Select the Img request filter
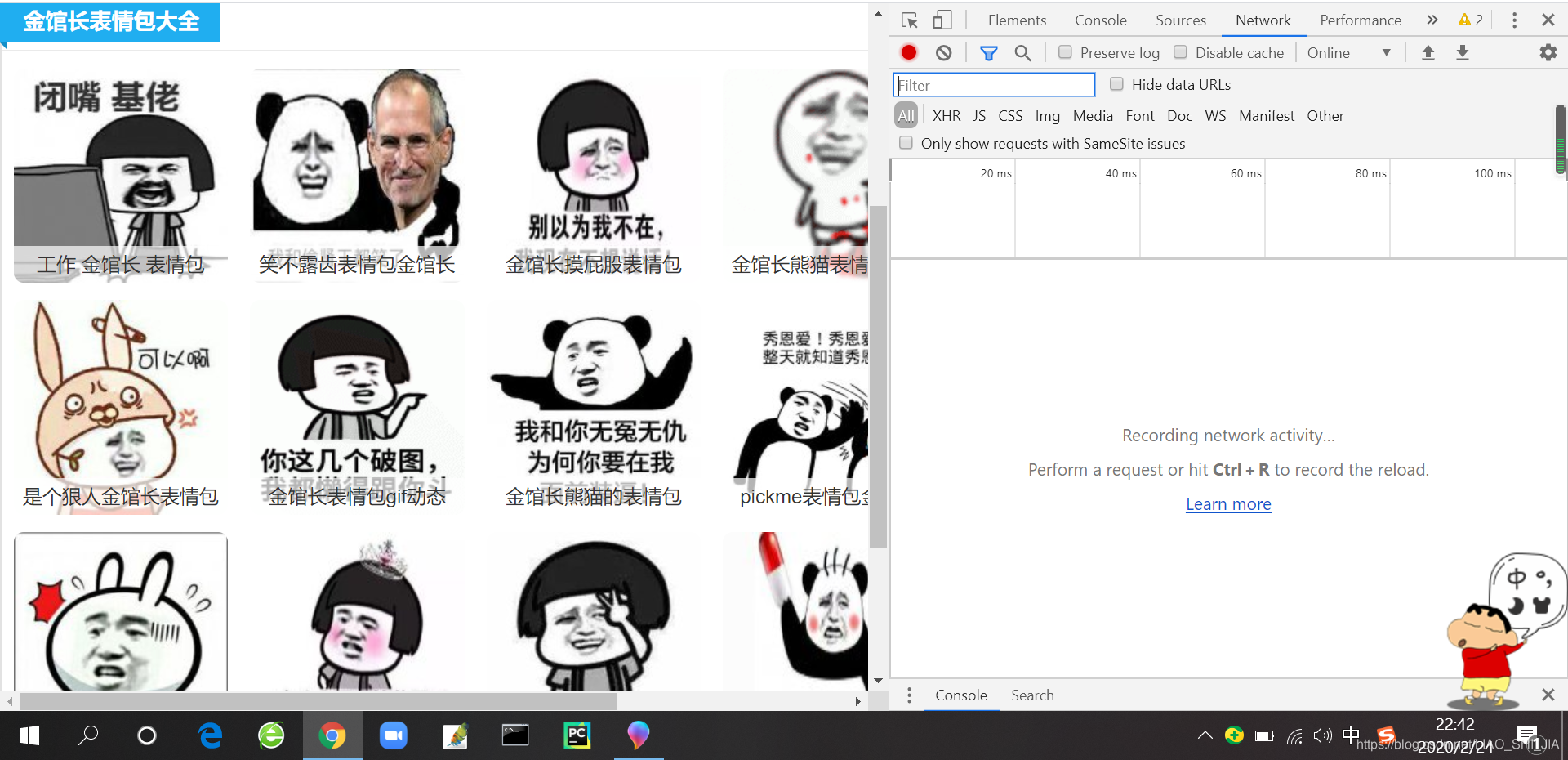Image resolution: width=1568 pixels, height=760 pixels. coord(1047,115)
